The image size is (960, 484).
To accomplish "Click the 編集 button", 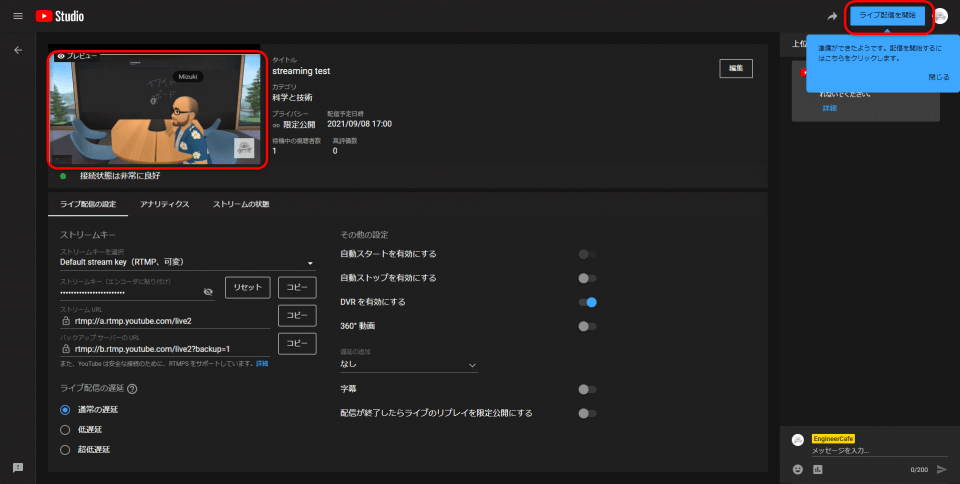I will coord(735,68).
